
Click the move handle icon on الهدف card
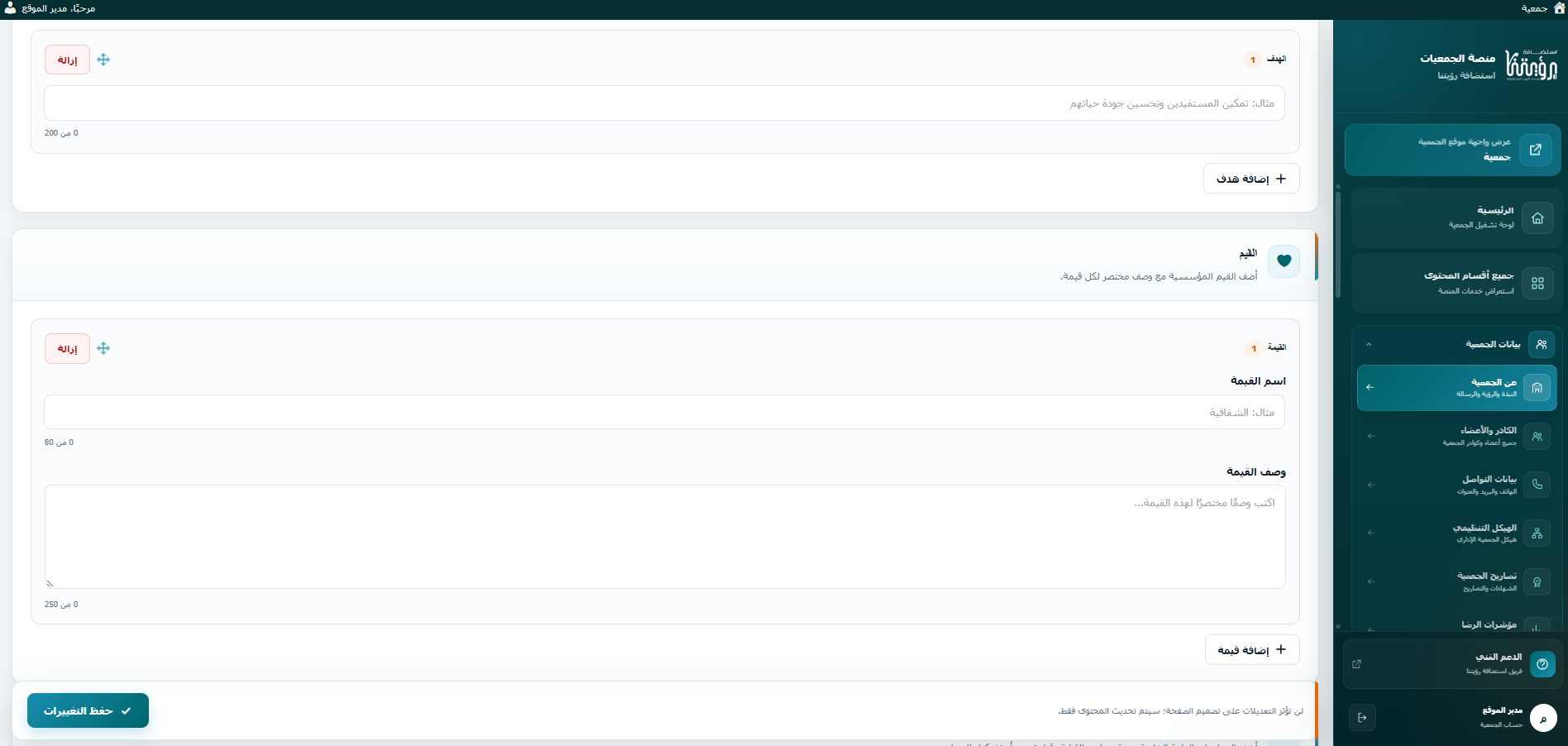coord(103,60)
